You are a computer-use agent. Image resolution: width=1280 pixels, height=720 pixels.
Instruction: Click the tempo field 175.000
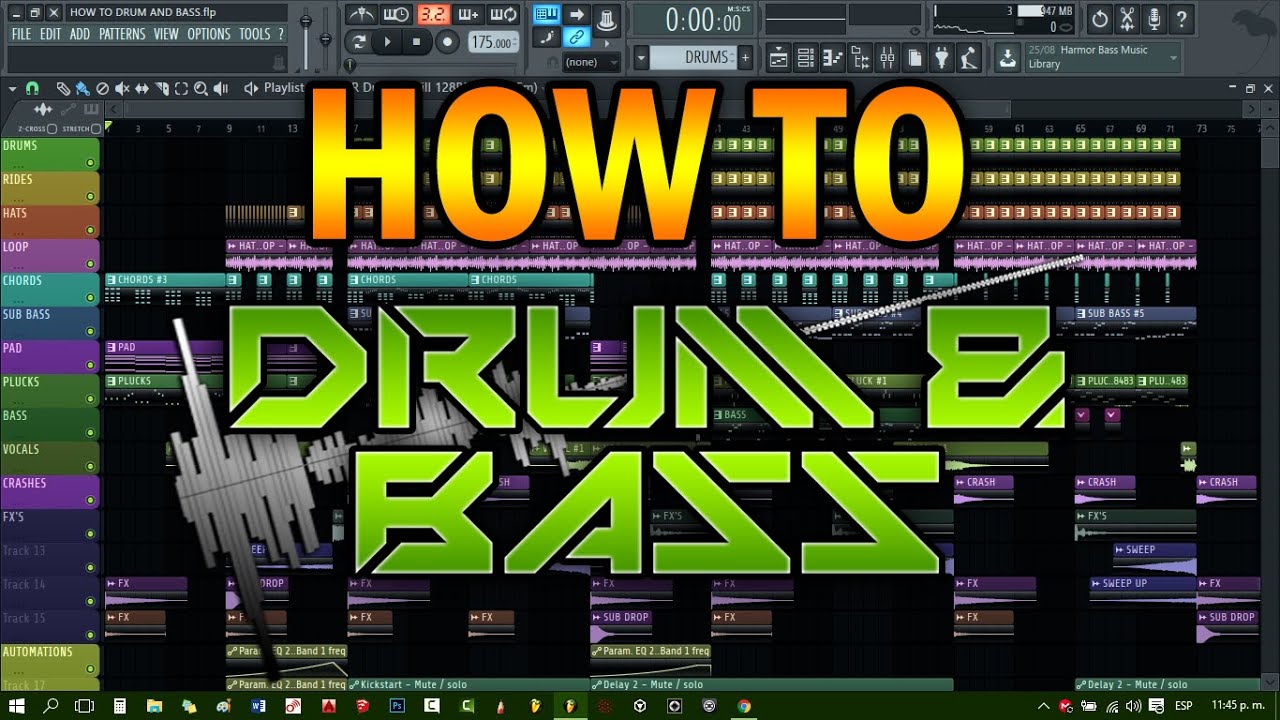click(494, 42)
